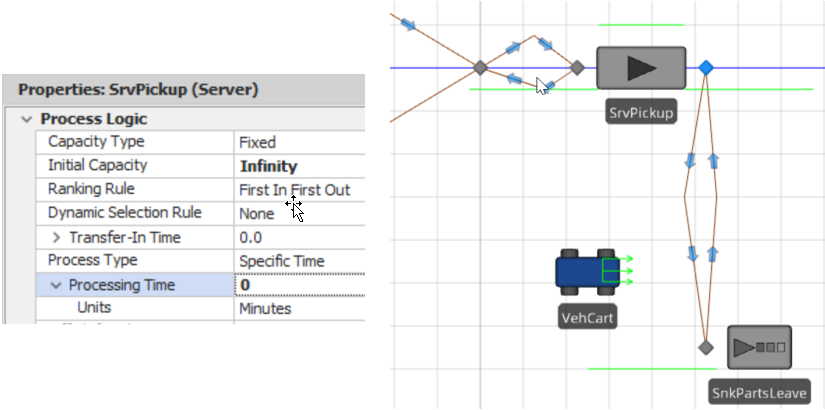Screen dimensions: 825x410
Task: Click the gray input node of SrvPickup
Action: point(577,67)
